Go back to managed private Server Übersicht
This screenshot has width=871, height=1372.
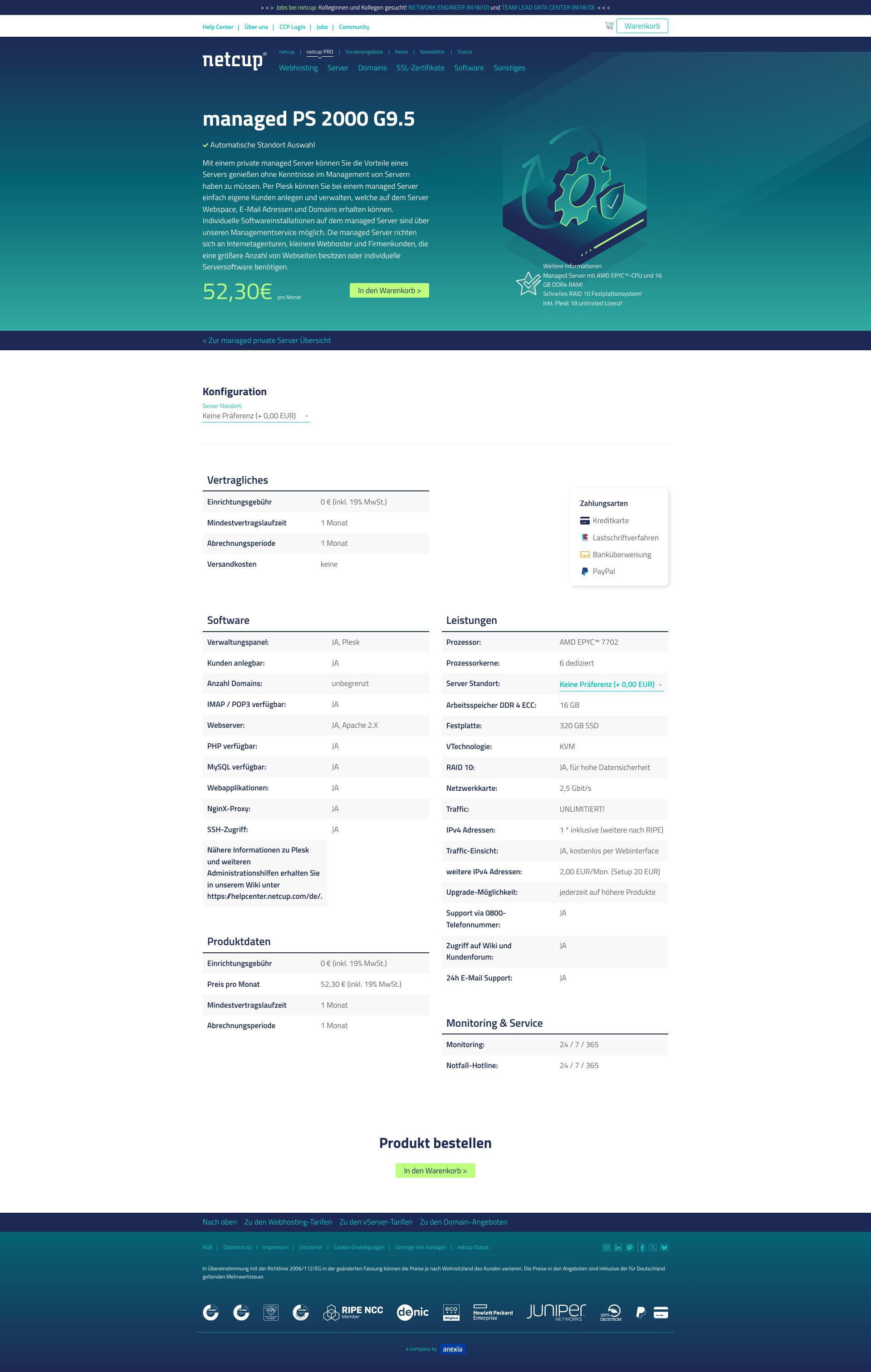pyautogui.click(x=267, y=341)
